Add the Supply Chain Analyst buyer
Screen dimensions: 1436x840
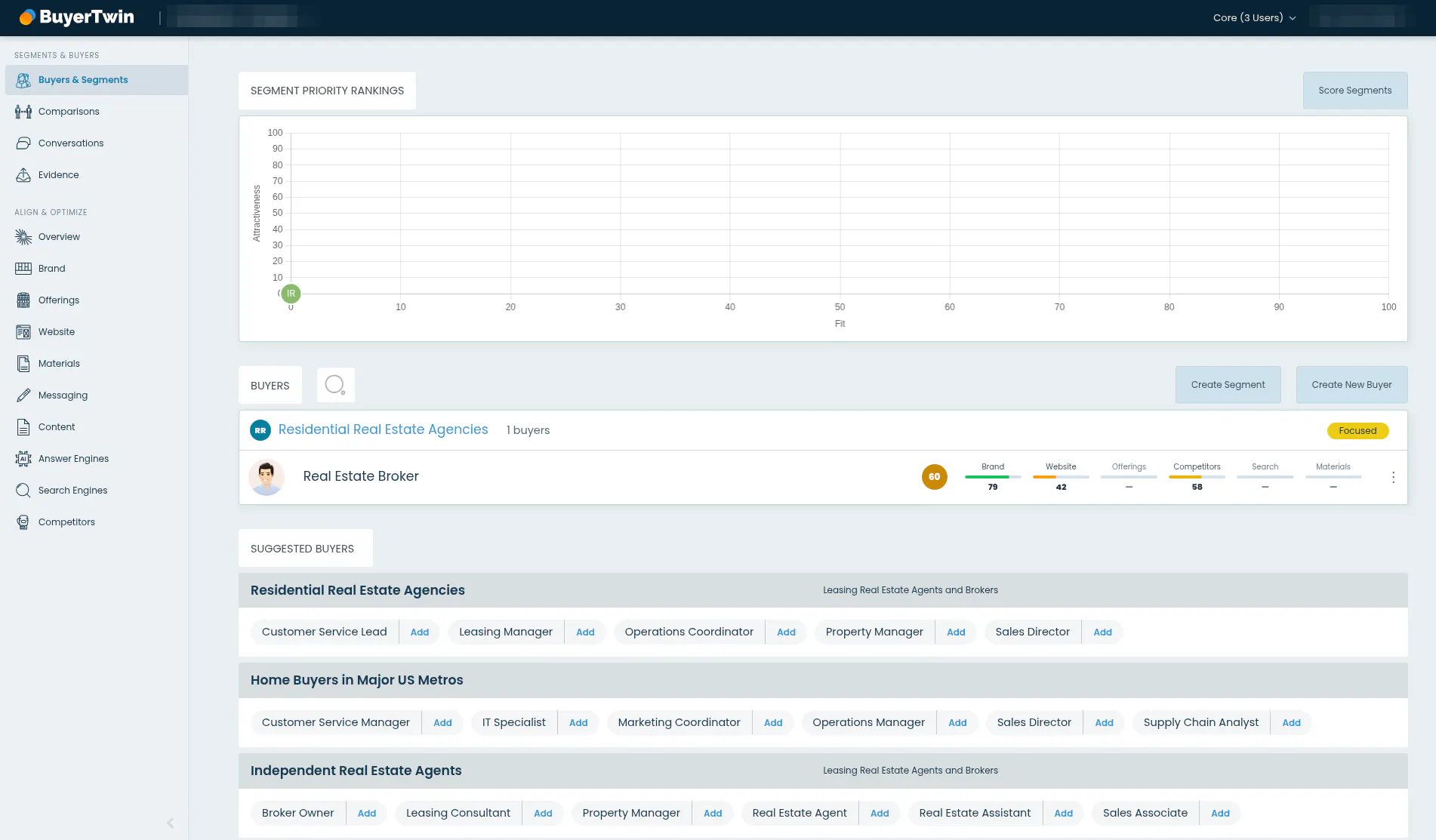click(1291, 723)
